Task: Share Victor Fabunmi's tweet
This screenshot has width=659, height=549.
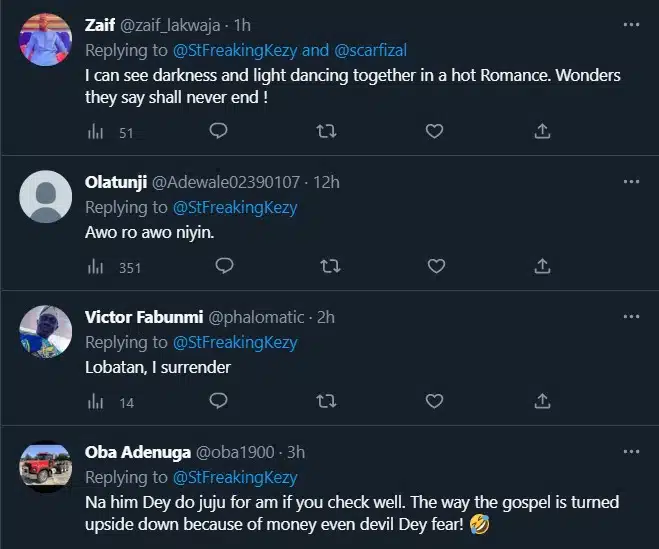Action: [x=542, y=401]
